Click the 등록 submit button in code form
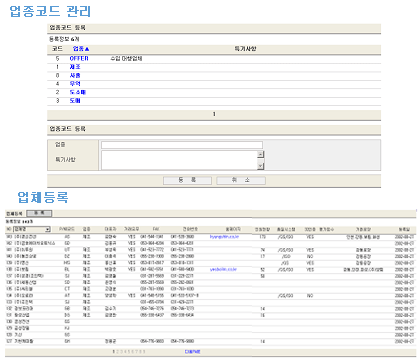Viewport: 420px width, 363px height. click(187, 180)
